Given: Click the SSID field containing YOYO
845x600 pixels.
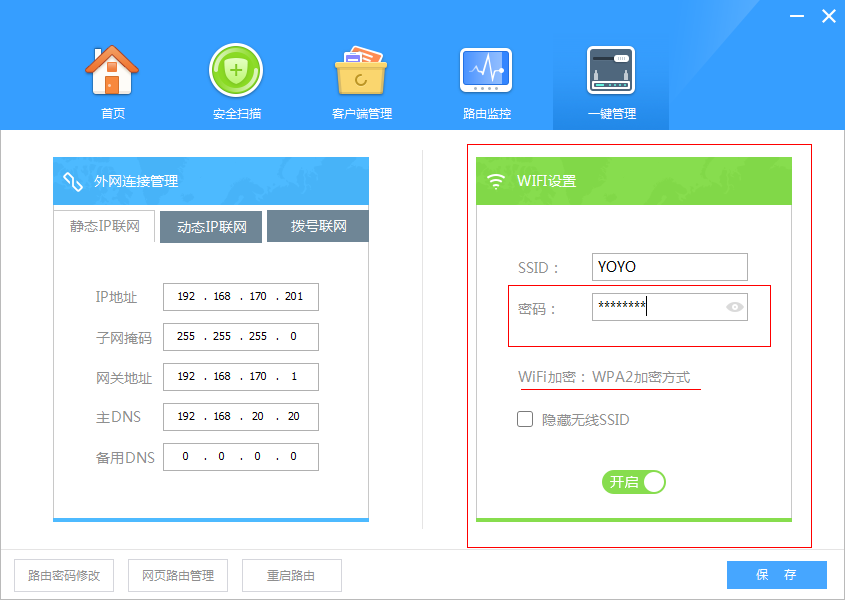Looking at the screenshot, I should [x=669, y=267].
